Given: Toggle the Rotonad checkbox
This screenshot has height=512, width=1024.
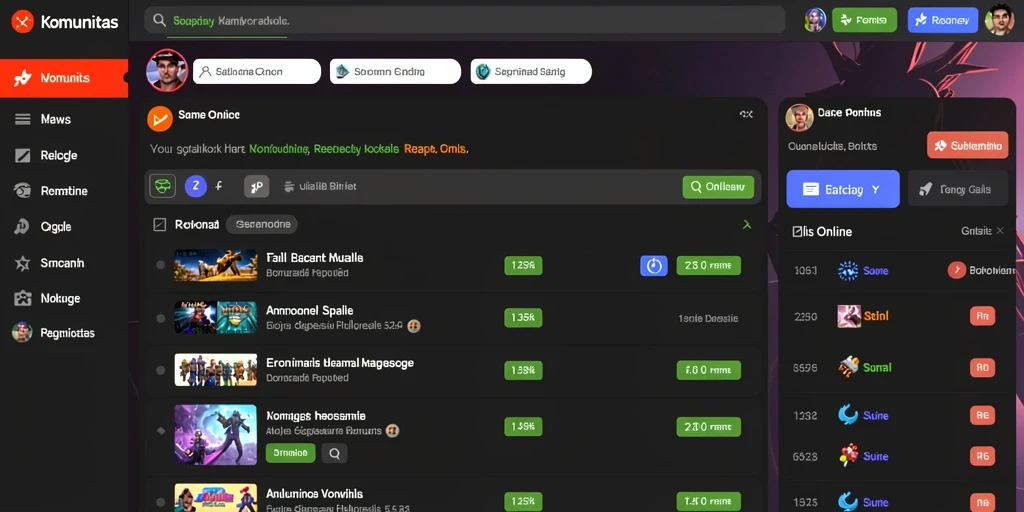Looking at the screenshot, I should pos(159,225).
